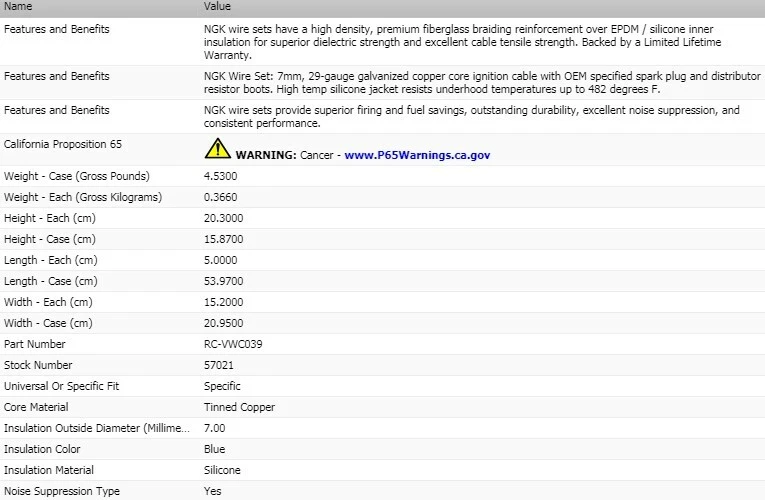Click the Name column header
The image size is (765, 500).
pyautogui.click(x=18, y=6)
